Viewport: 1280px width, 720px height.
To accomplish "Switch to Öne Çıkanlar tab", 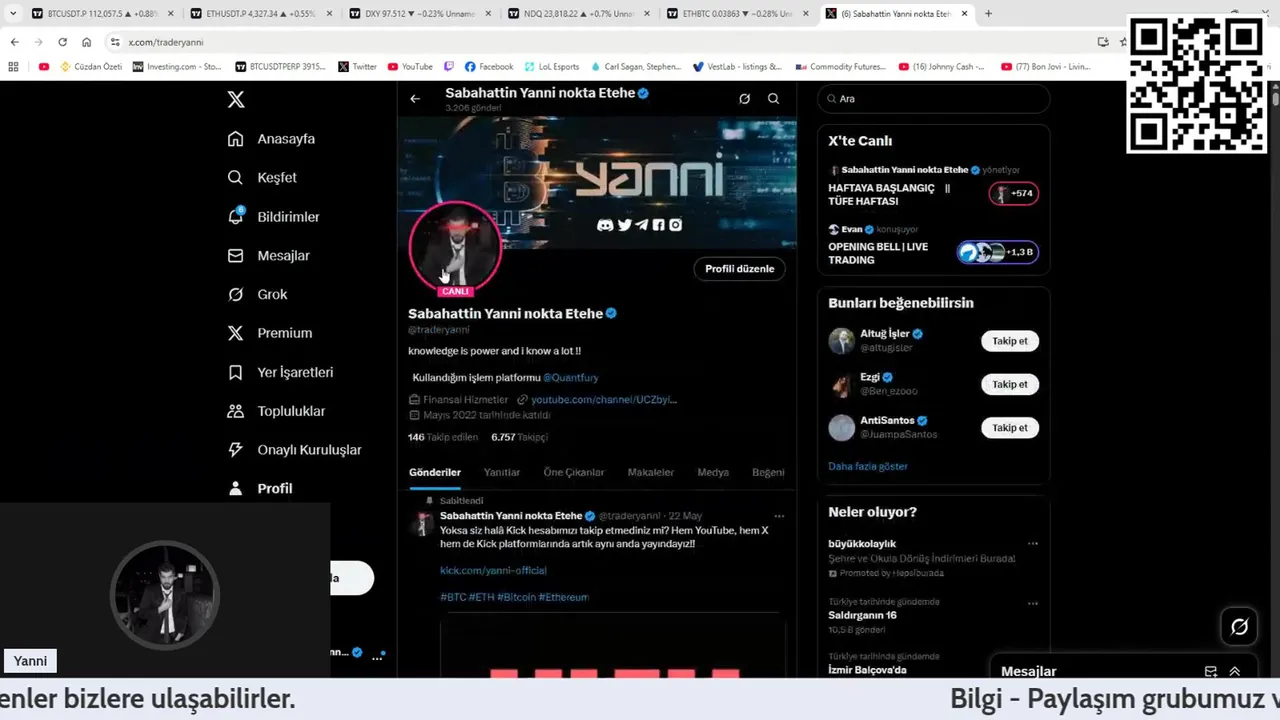I will pyautogui.click(x=574, y=472).
